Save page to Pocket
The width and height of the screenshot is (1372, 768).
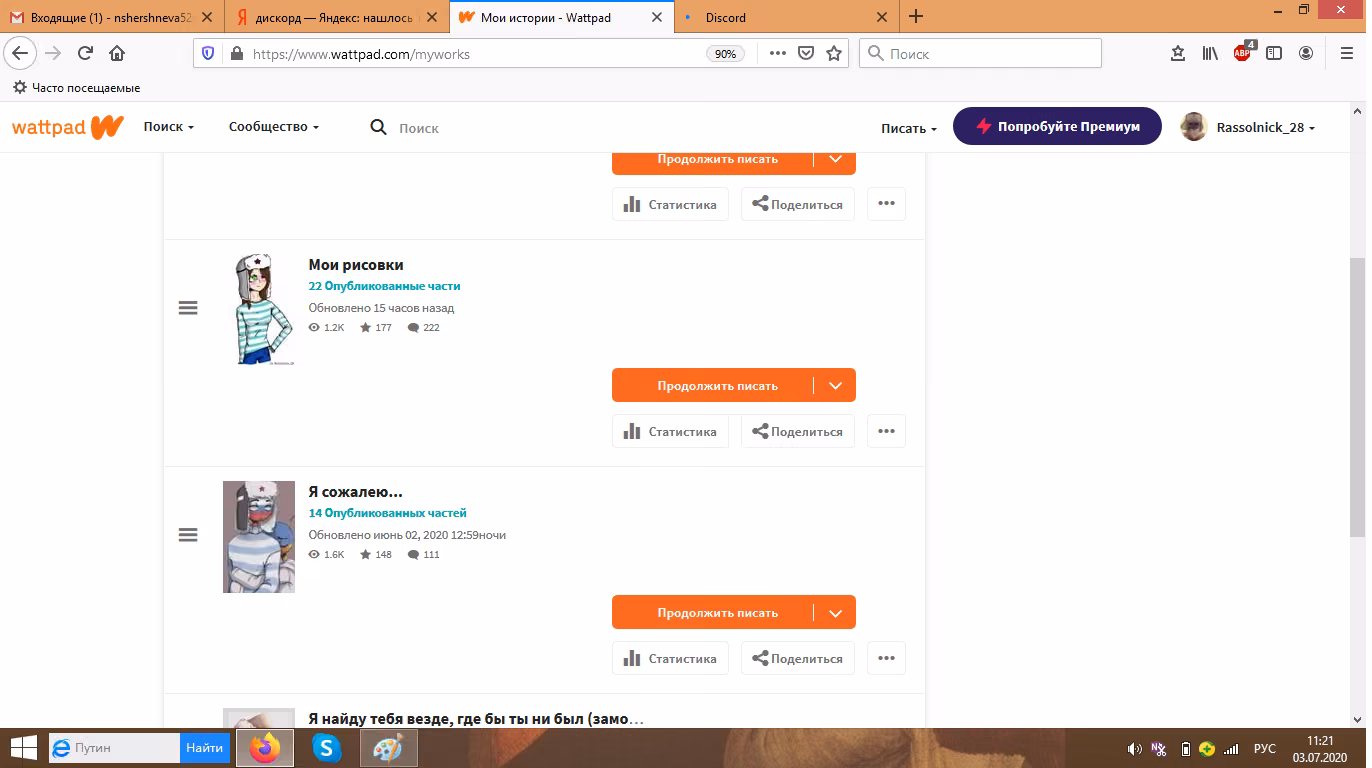click(806, 54)
